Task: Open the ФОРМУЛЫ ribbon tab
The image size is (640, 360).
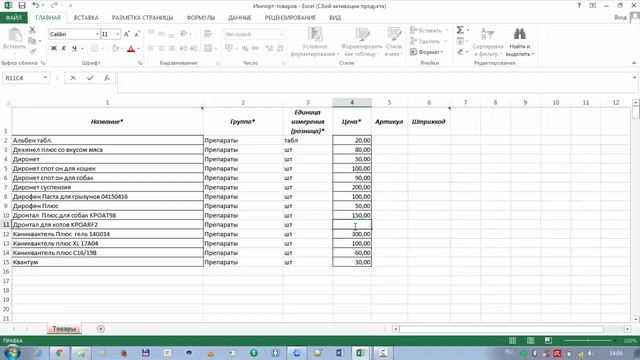Action: click(201, 18)
